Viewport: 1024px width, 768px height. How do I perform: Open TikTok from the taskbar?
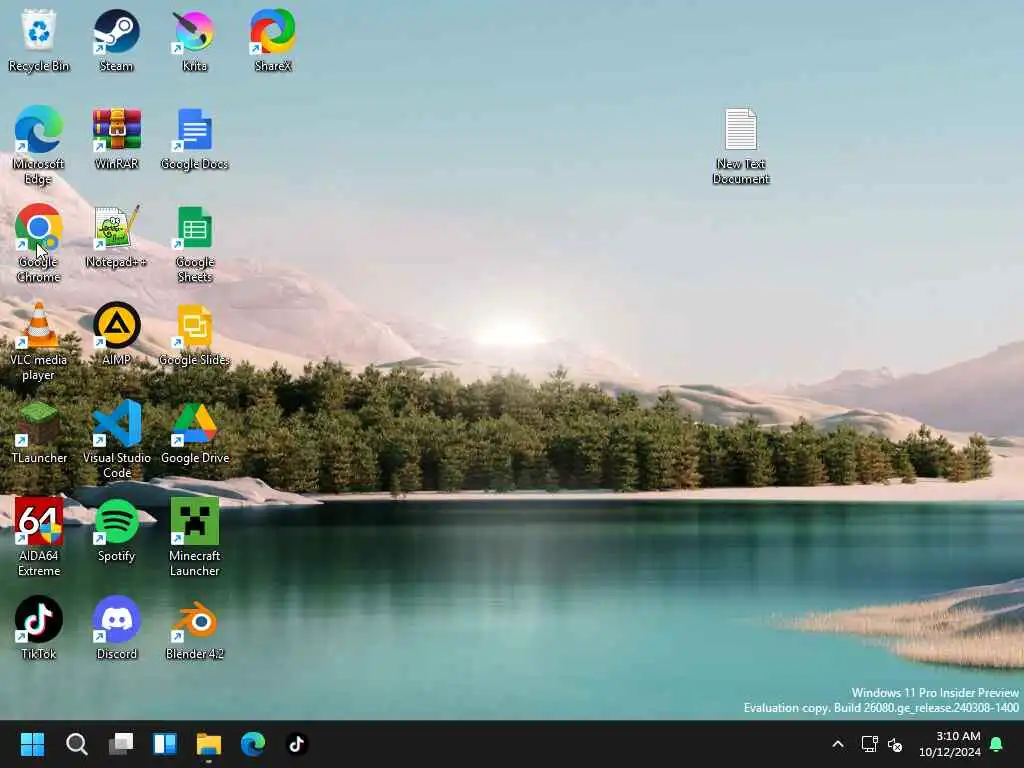[x=297, y=744]
